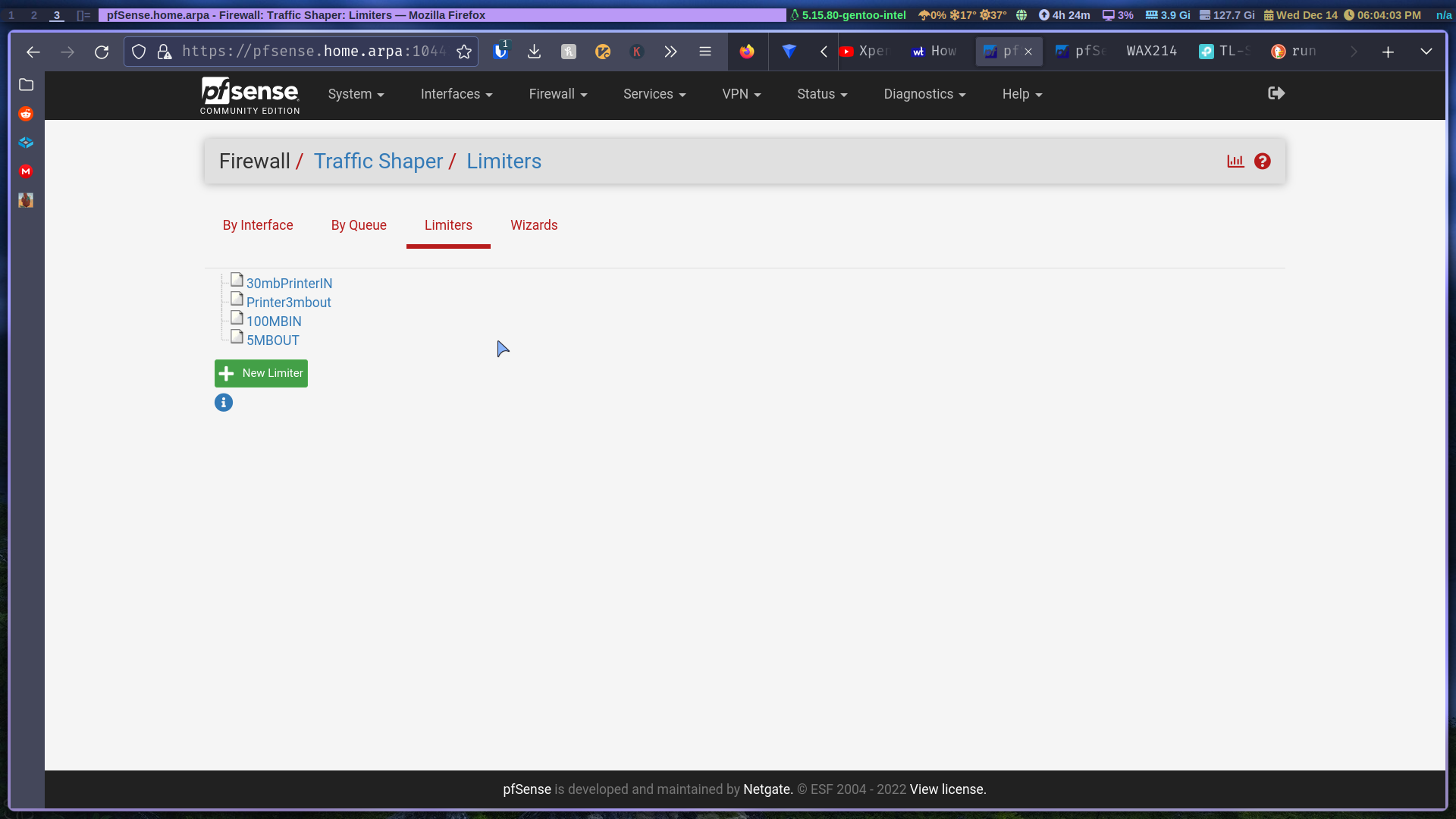The width and height of the screenshot is (1456, 819).
Task: Select the Printer3mbout limiter entry
Action: point(288,302)
